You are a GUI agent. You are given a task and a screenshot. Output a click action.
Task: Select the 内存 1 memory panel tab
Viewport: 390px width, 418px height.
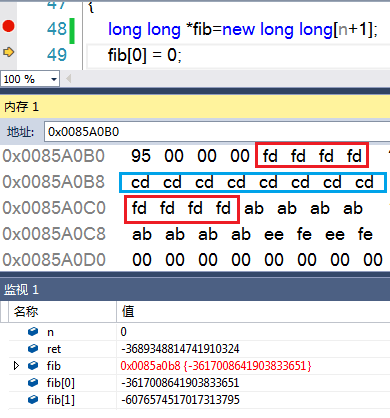21,107
